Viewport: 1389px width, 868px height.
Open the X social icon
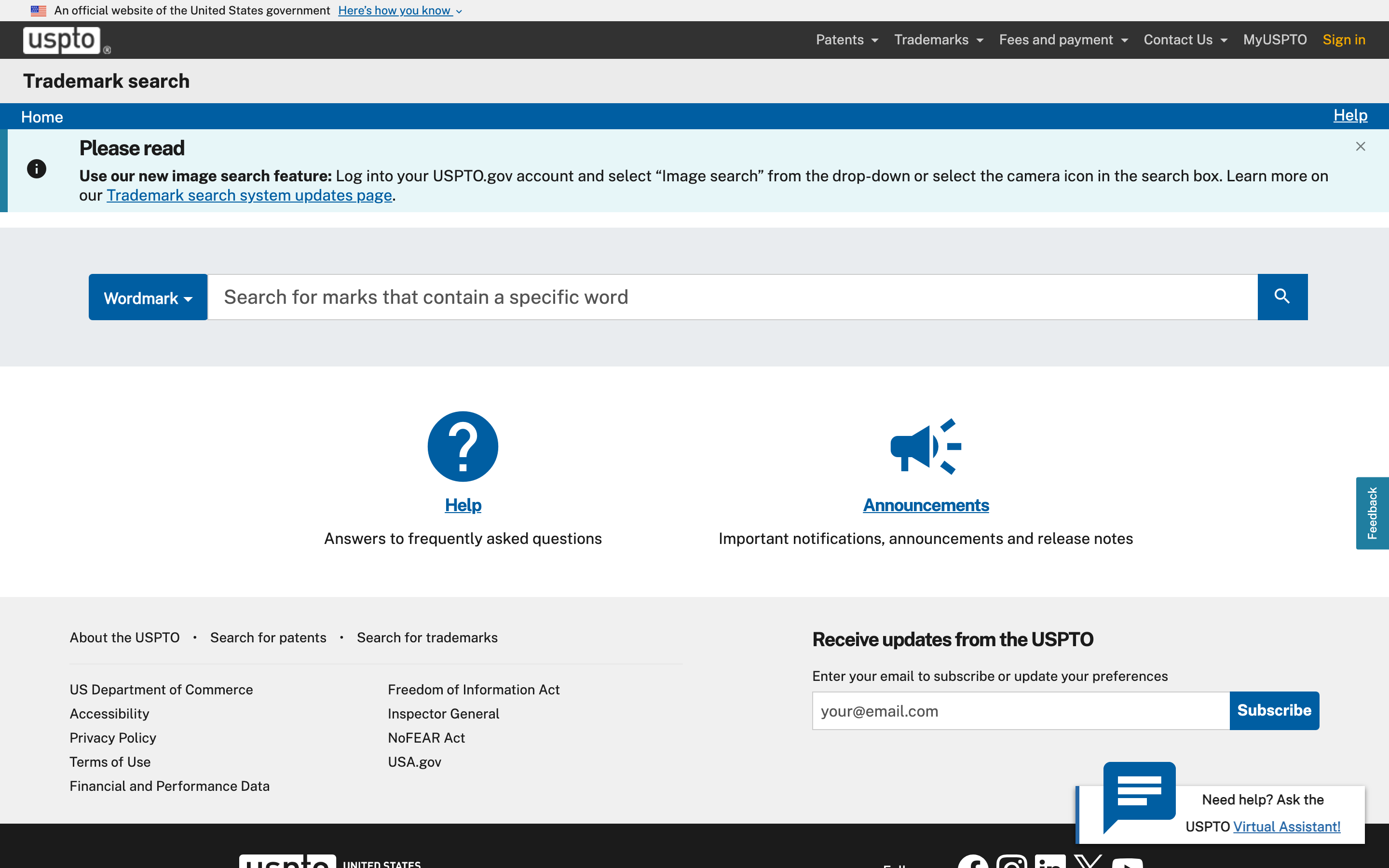pyautogui.click(x=1088, y=862)
